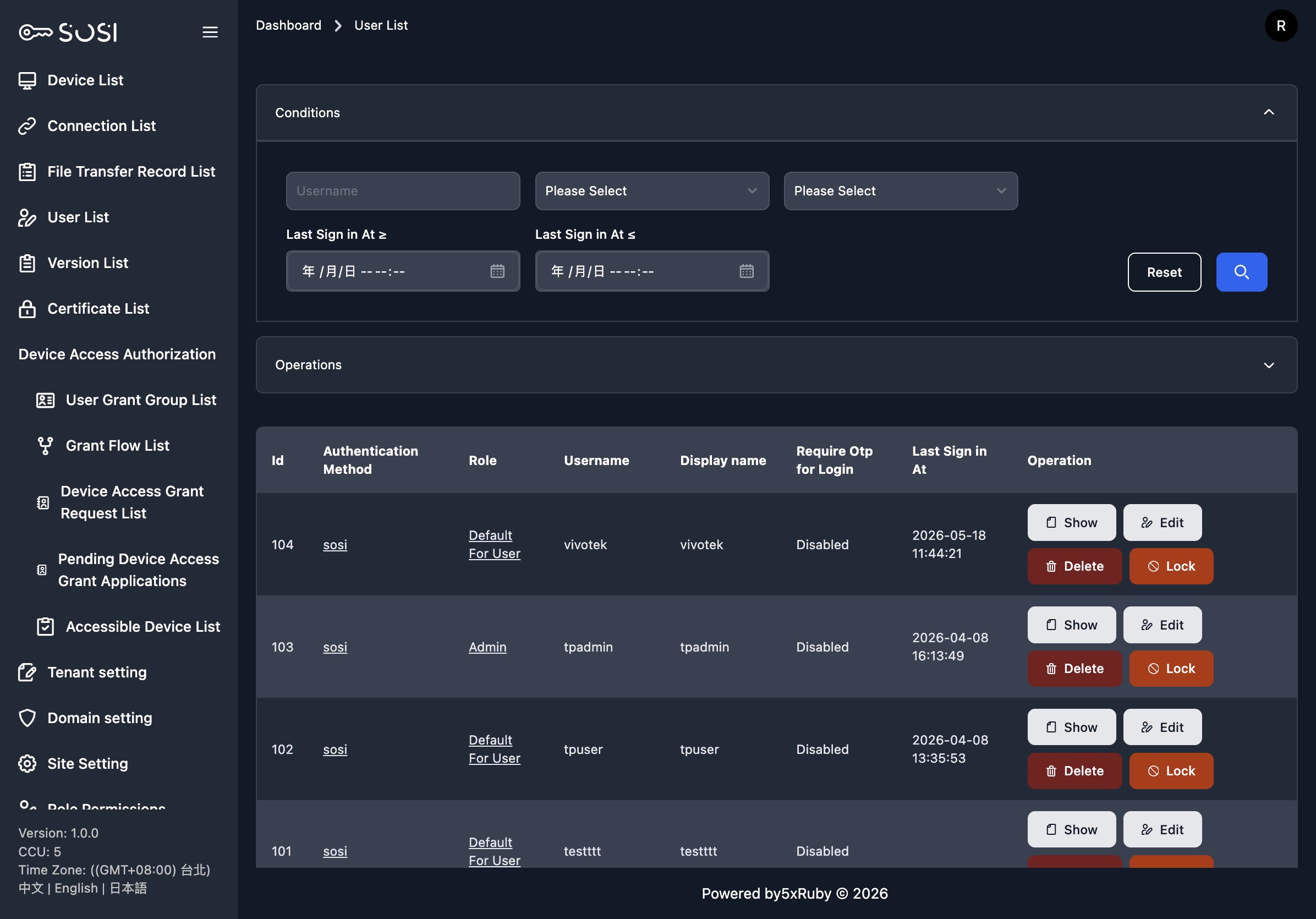Open the second Please Select dropdown
Screen dimensions: 1316x919
click(901, 191)
